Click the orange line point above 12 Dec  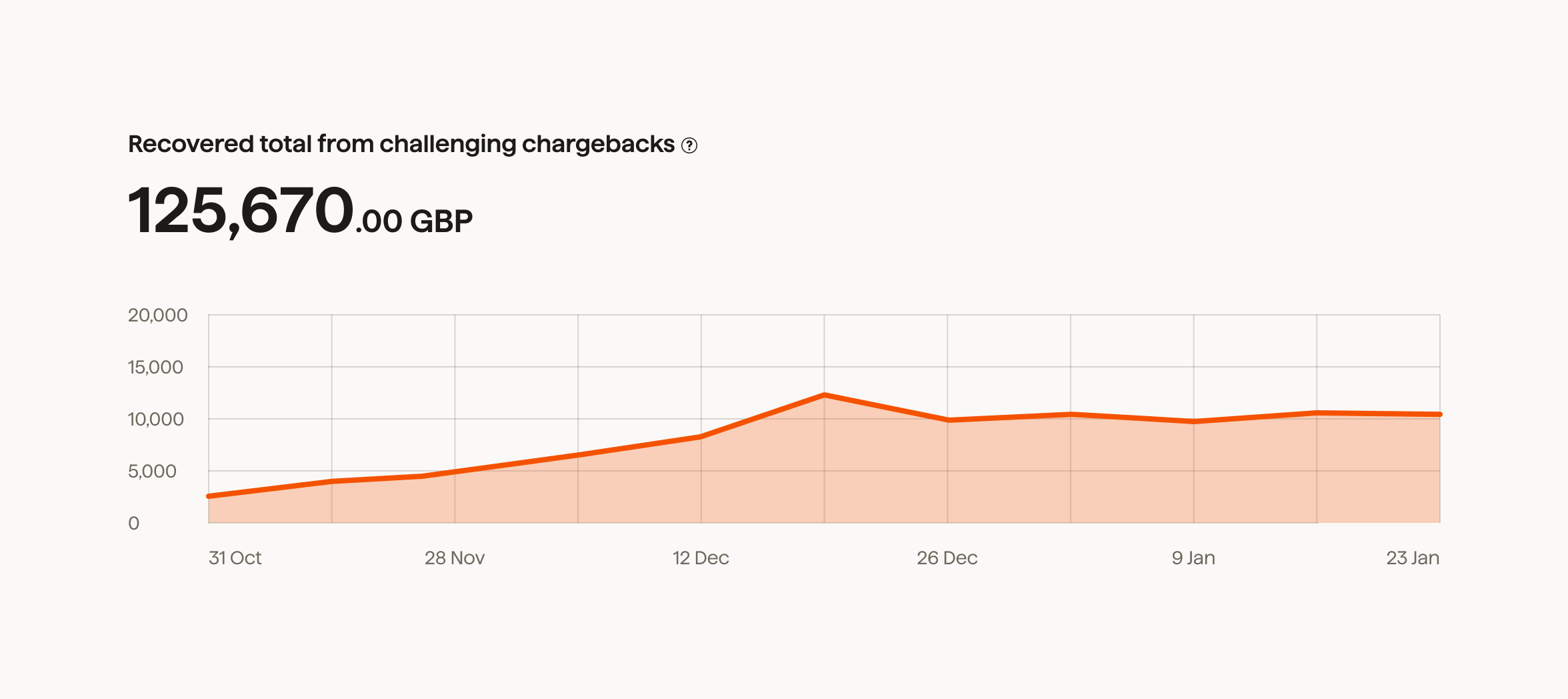[x=701, y=437]
